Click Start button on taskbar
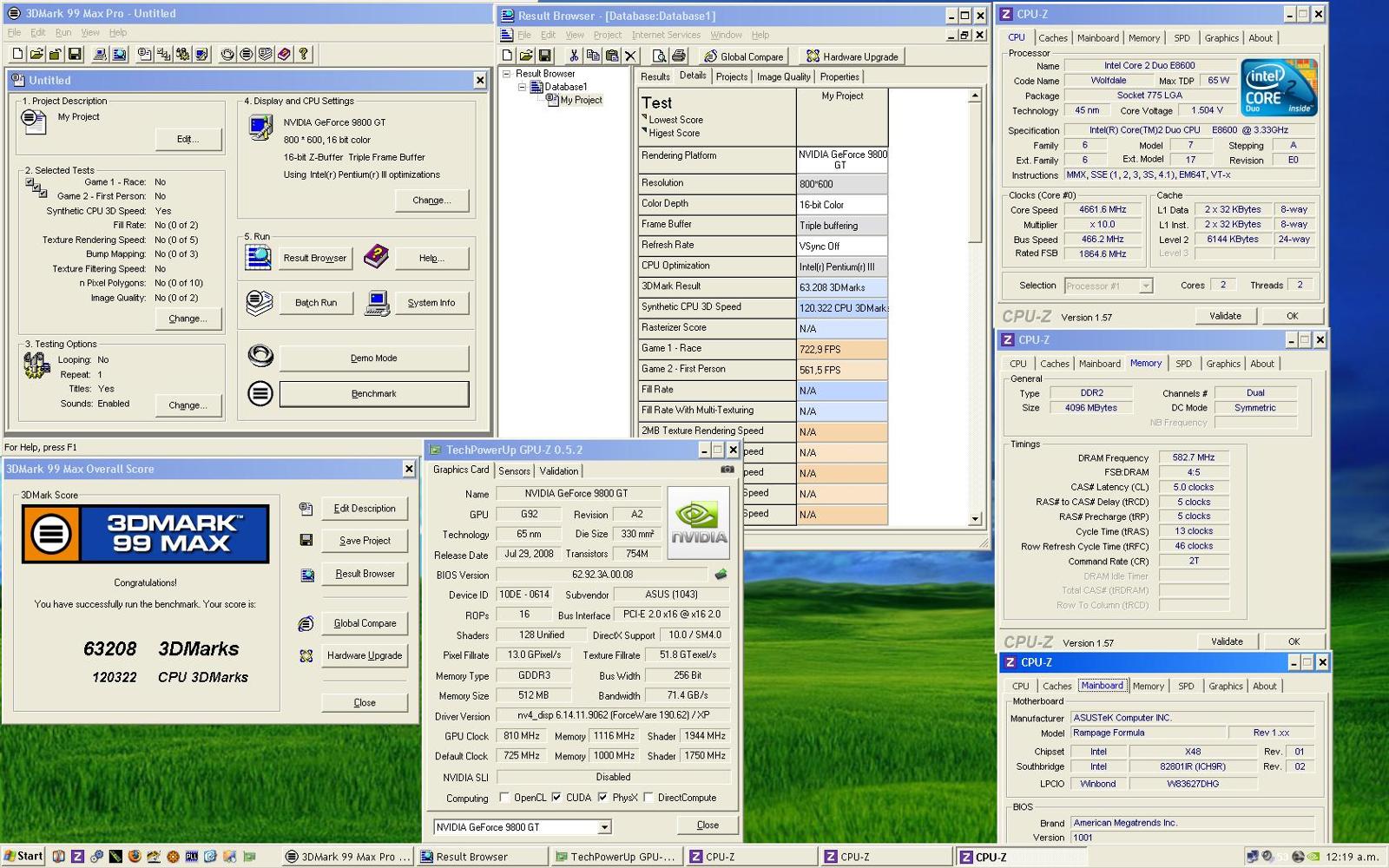This screenshot has width=1389, height=868. click(23, 856)
